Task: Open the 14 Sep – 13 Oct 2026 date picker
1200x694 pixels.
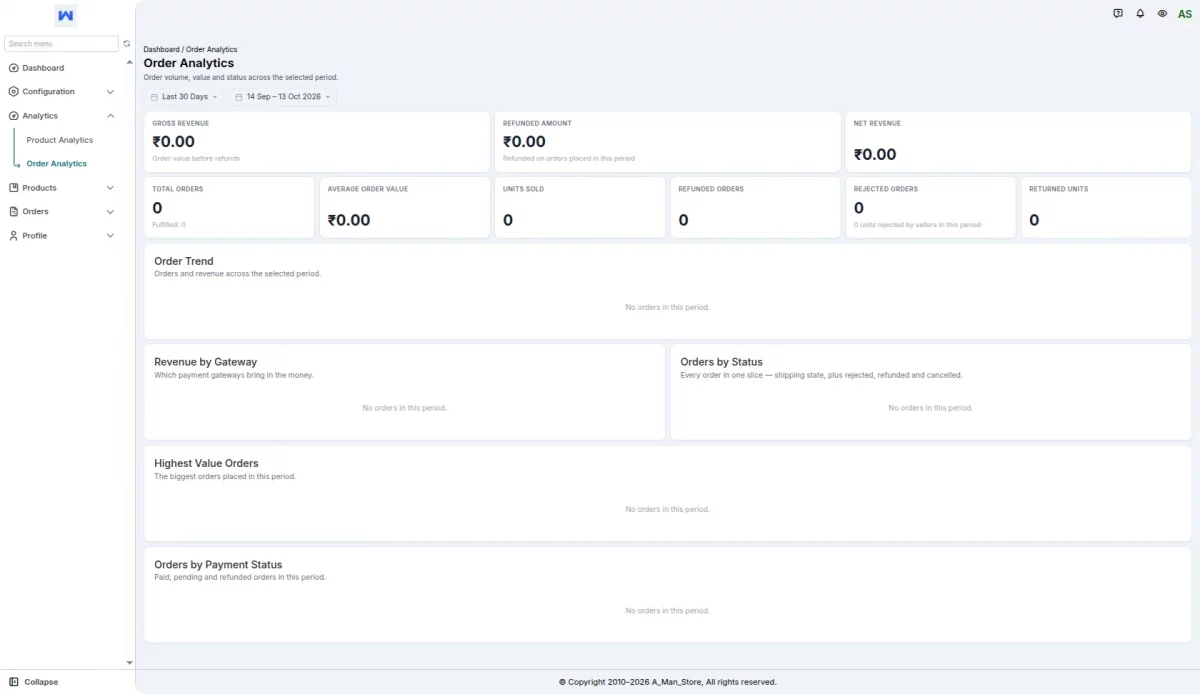Action: pyautogui.click(x=283, y=97)
